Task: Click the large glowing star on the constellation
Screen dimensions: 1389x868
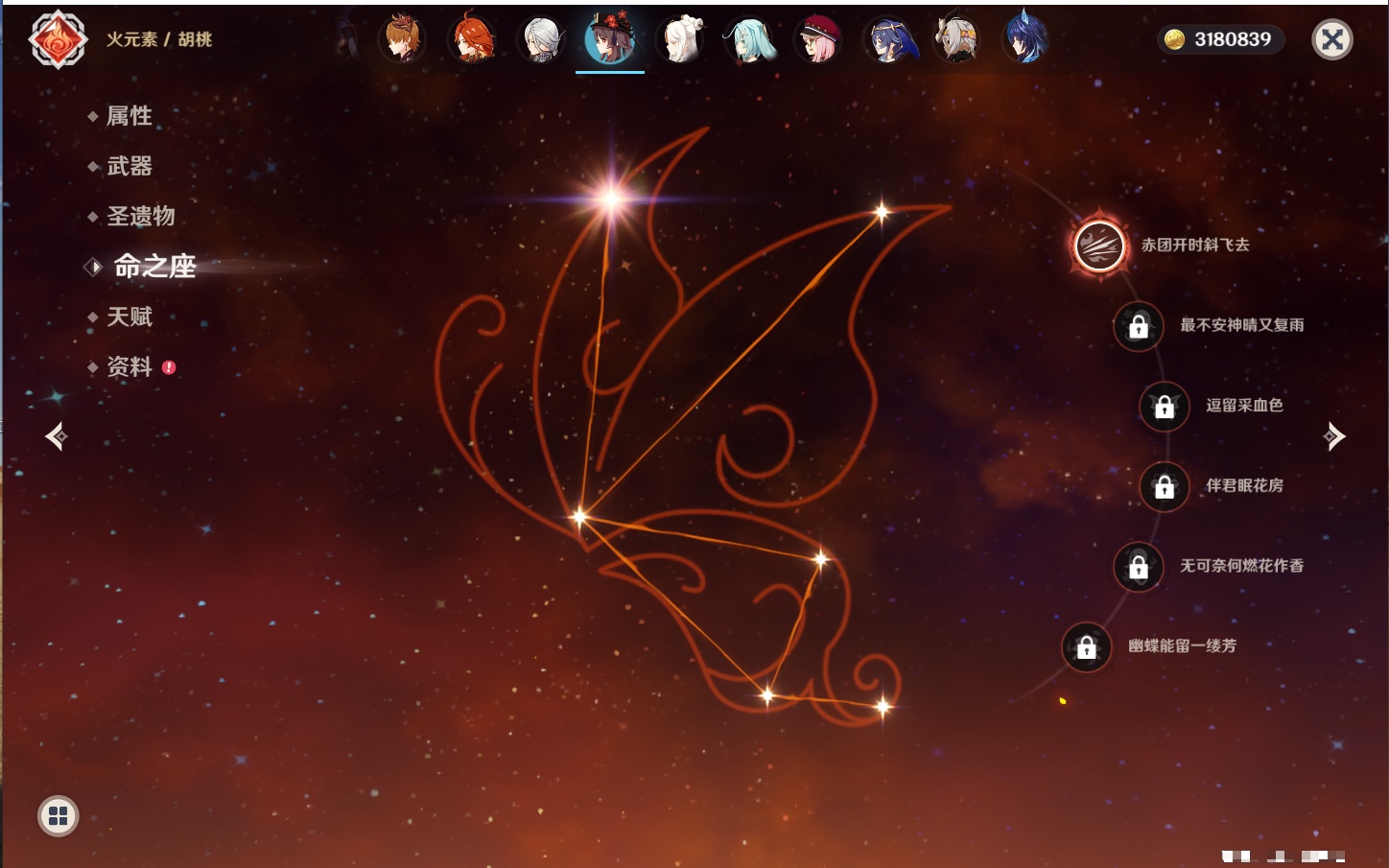Action: (x=611, y=199)
